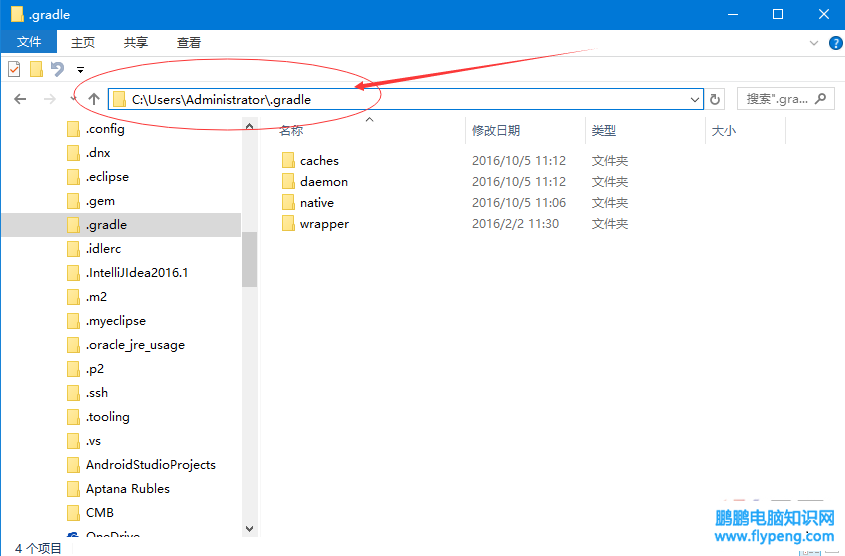Click the Properties icon in quick access toolbar
The image size is (845, 556).
coord(14,69)
